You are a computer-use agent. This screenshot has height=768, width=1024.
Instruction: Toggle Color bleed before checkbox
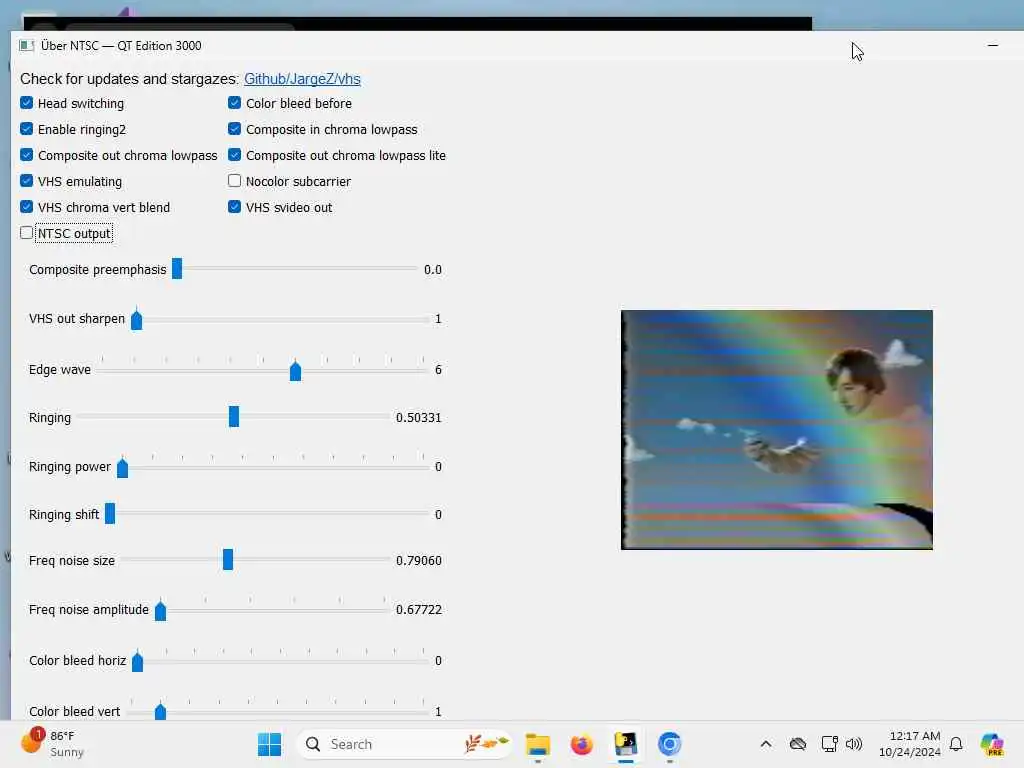click(234, 103)
